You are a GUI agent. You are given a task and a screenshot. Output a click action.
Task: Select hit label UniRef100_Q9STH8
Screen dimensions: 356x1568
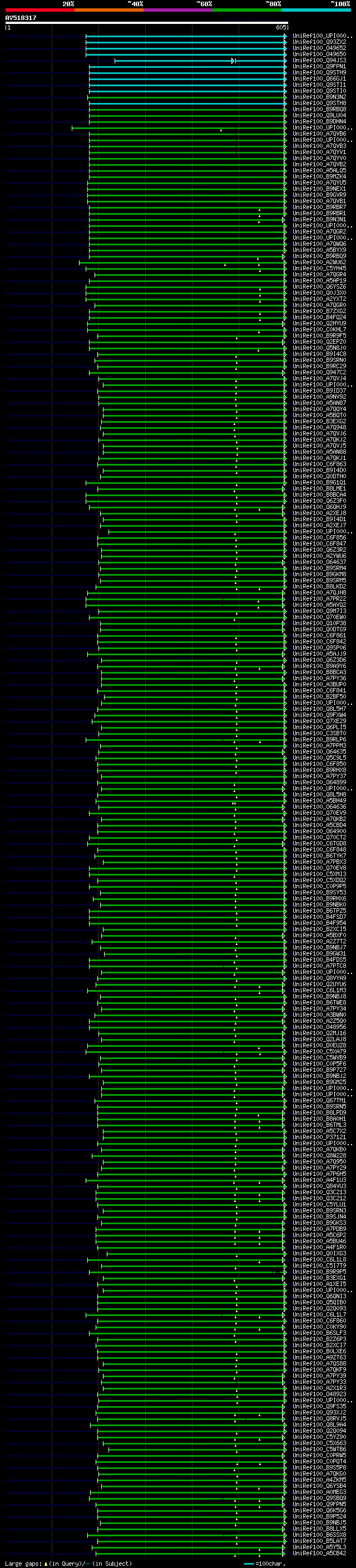pyautogui.click(x=319, y=103)
